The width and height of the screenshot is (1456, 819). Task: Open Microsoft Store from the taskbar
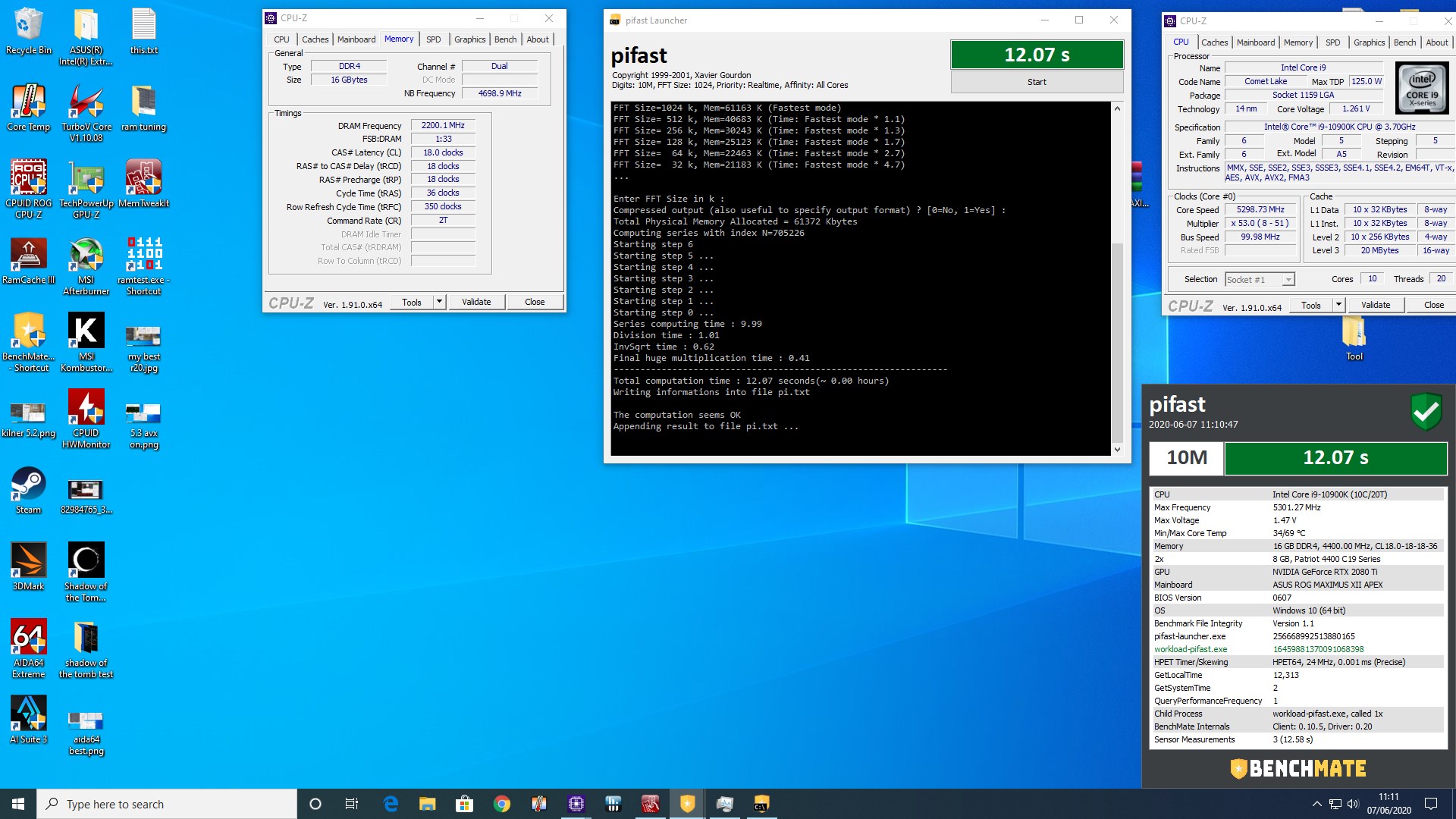(464, 804)
